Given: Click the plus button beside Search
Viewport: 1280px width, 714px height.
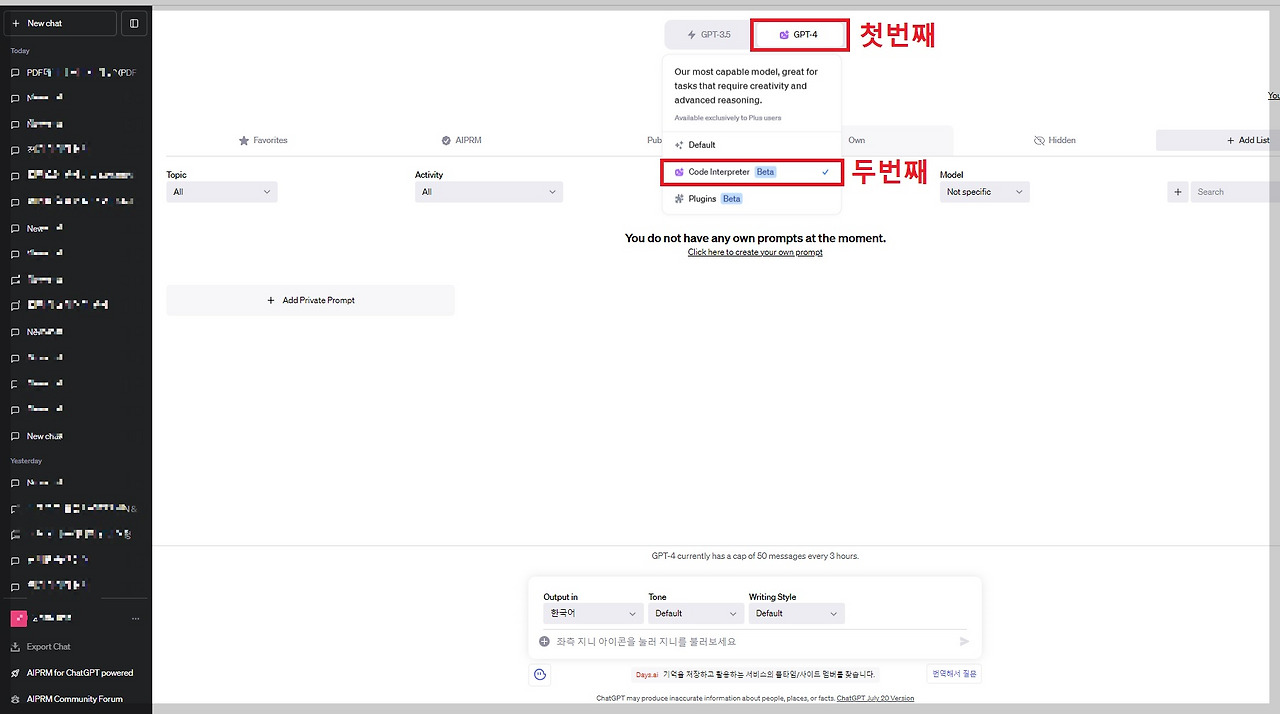Looking at the screenshot, I should [x=1178, y=192].
